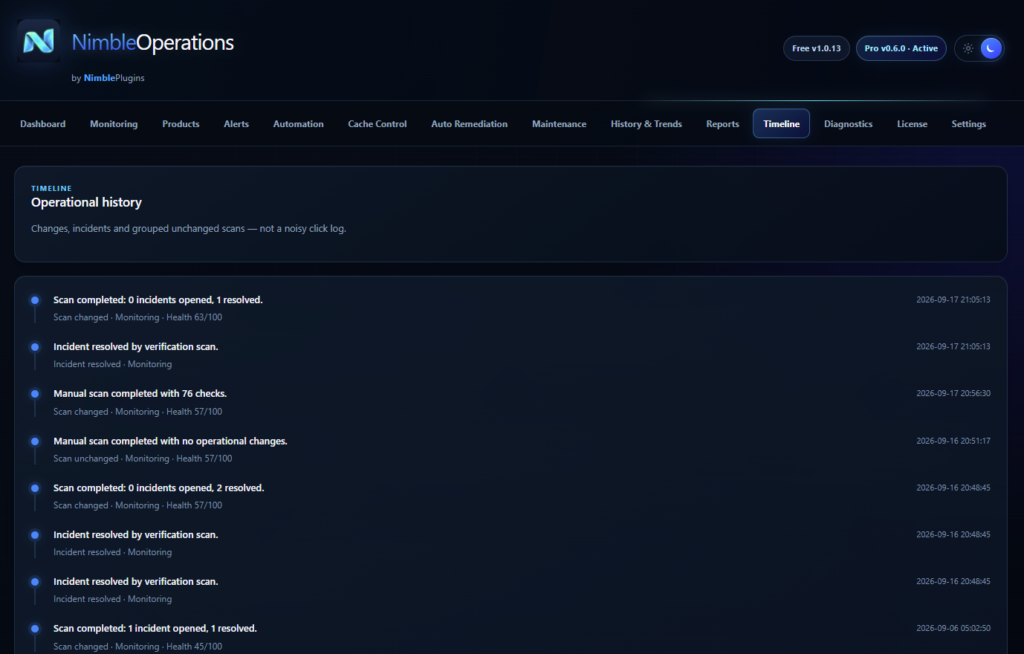The image size is (1024, 654).
Task: Click marker for 1 incident opened scan
Action: coord(35,629)
